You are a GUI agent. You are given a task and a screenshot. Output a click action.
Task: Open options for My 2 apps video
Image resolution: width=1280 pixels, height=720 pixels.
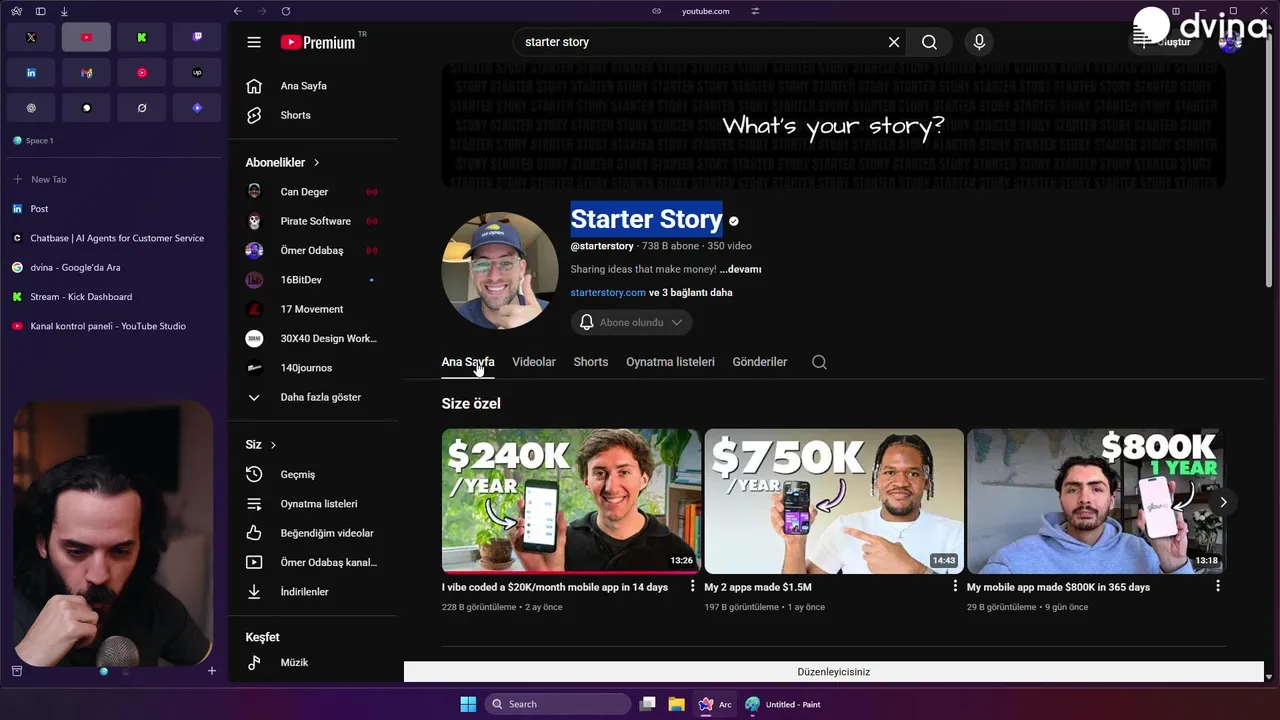point(955,586)
